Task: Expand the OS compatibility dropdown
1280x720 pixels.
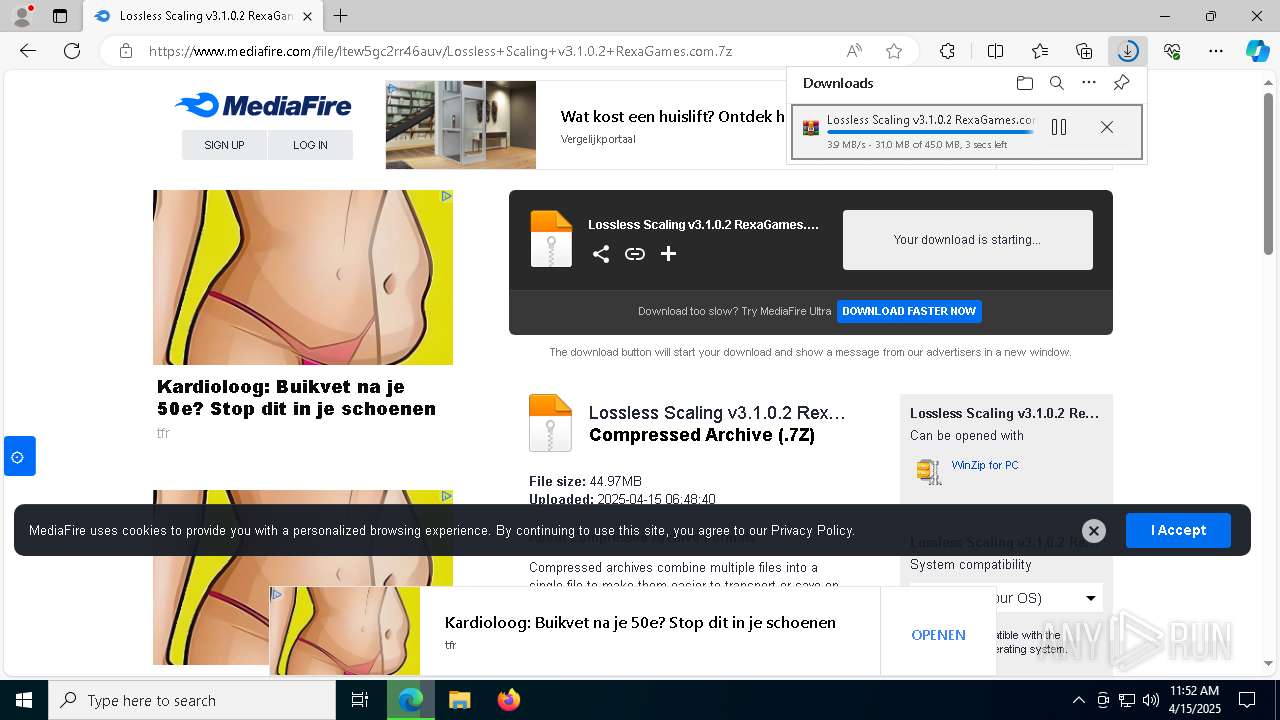Action: point(1091,598)
